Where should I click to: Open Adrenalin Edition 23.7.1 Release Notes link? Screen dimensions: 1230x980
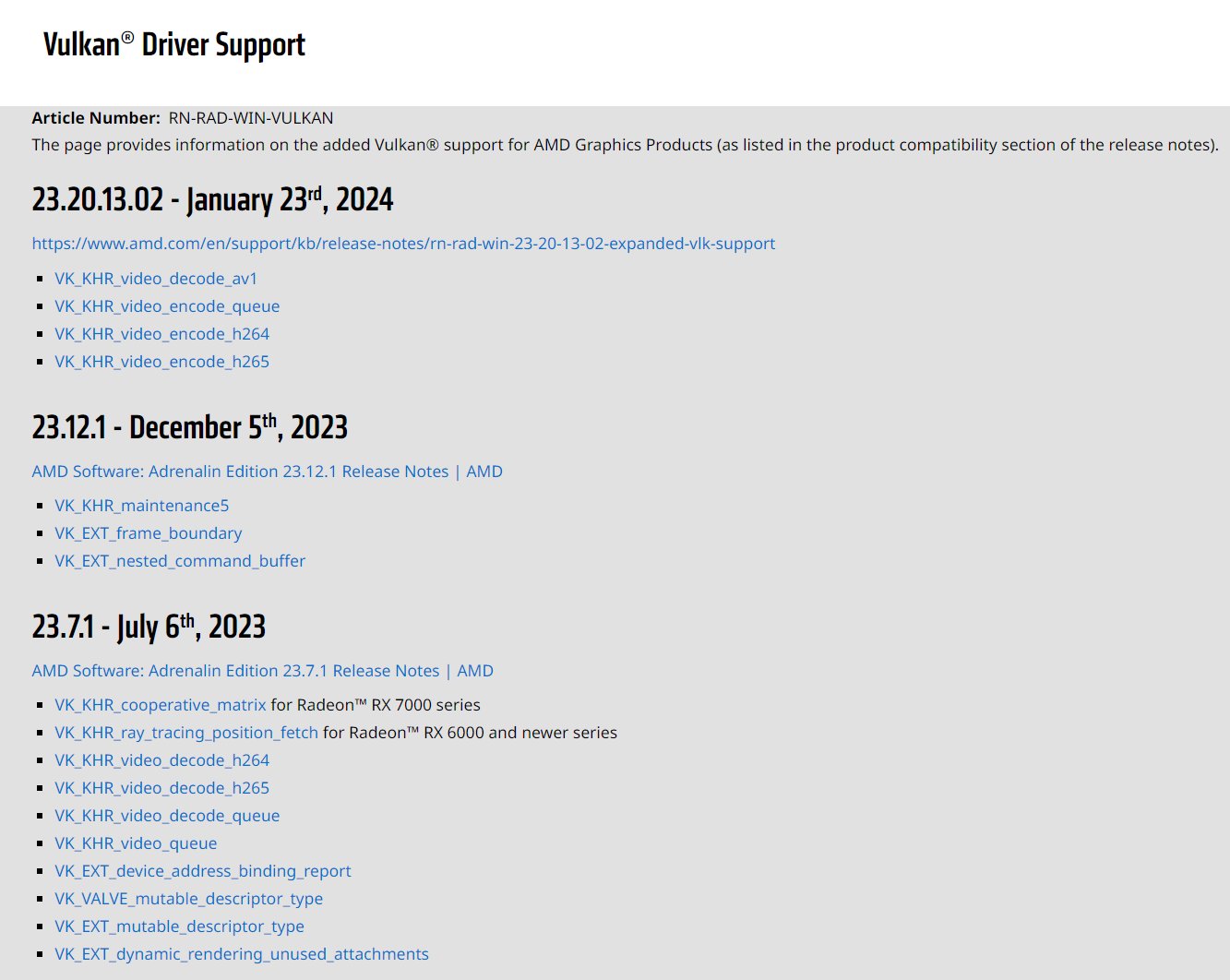pyautogui.click(x=262, y=671)
